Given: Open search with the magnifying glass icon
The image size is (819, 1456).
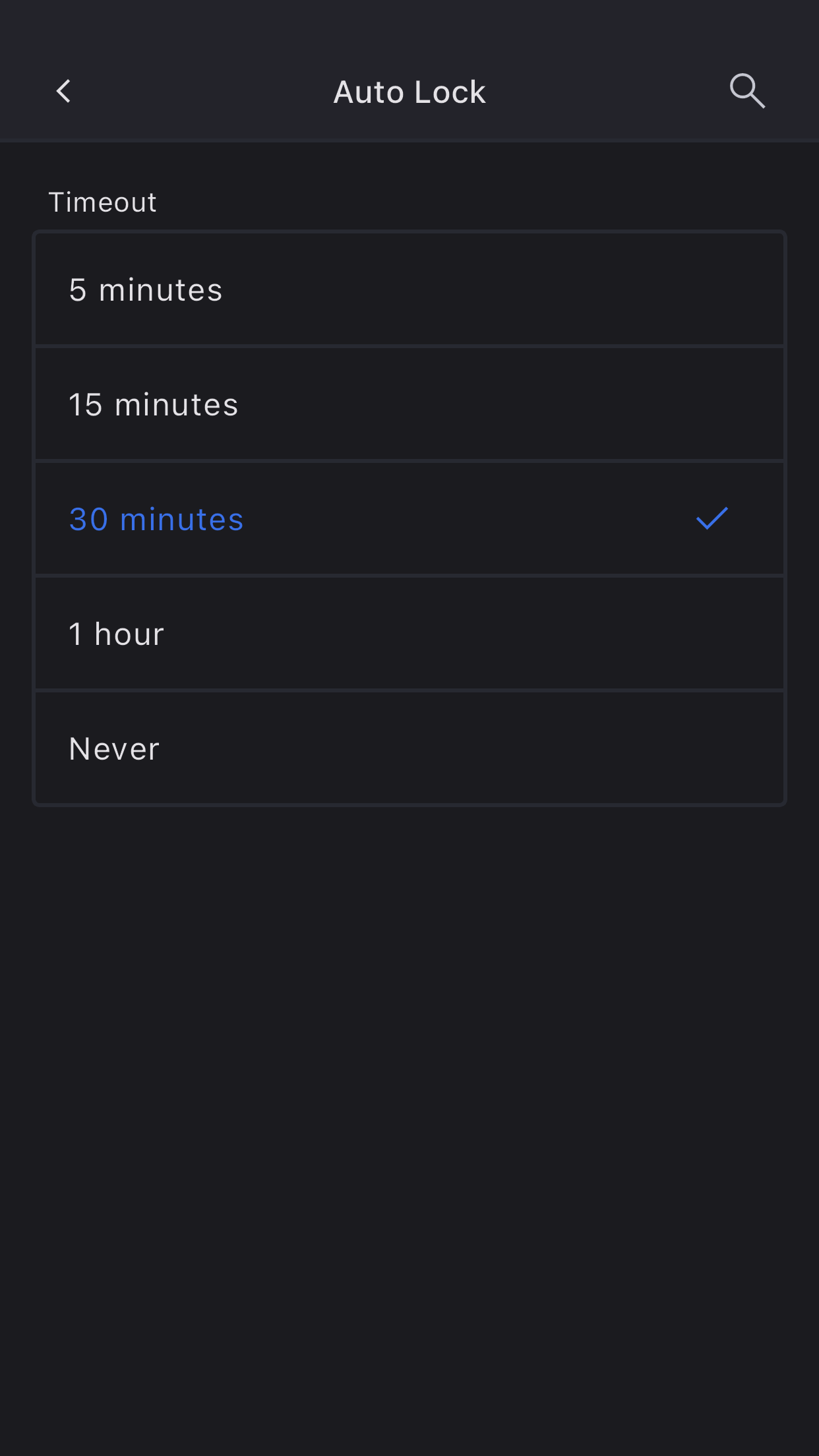Looking at the screenshot, I should coord(746,91).
